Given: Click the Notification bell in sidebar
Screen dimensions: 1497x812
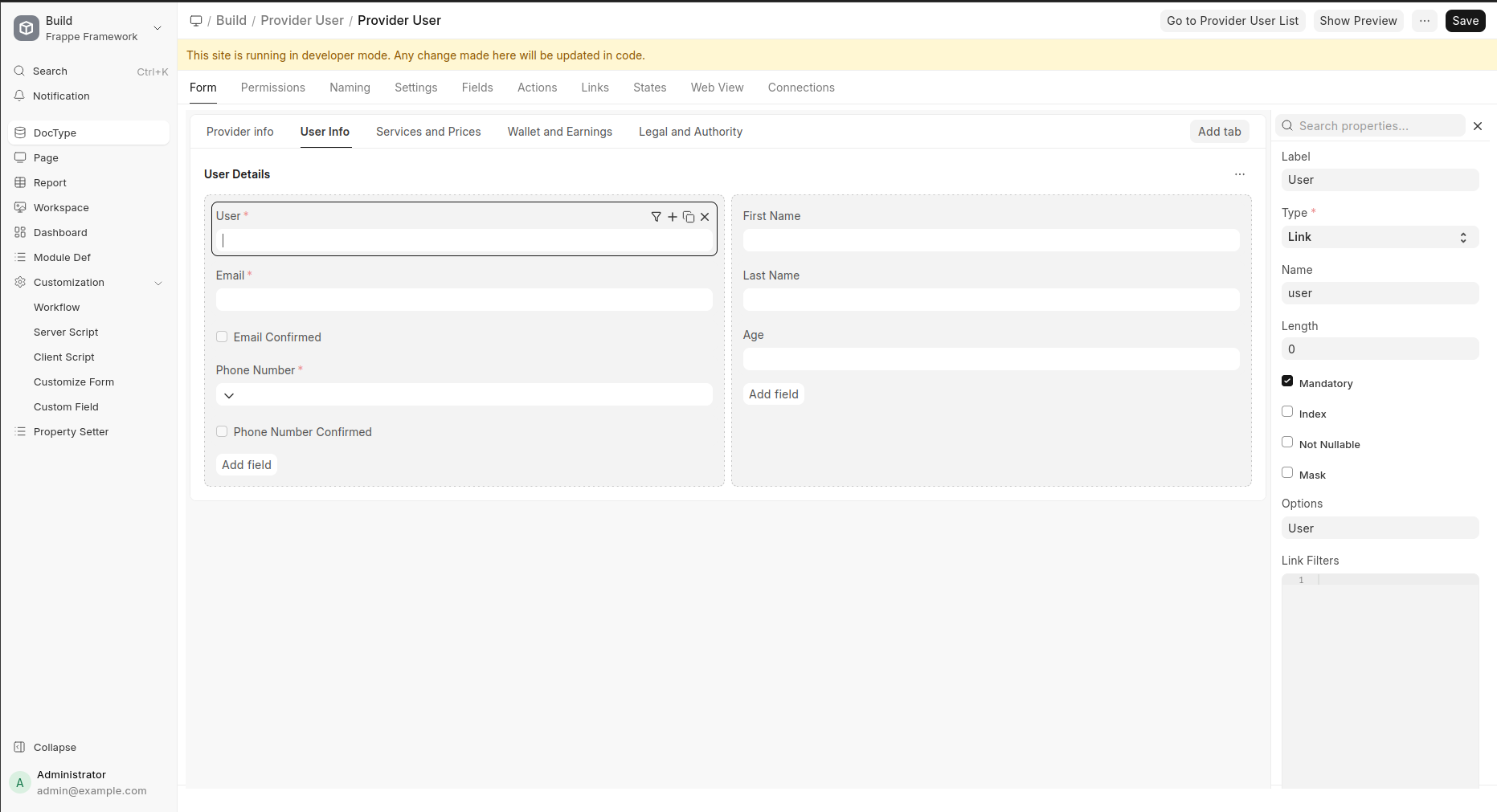Looking at the screenshot, I should [x=61, y=96].
